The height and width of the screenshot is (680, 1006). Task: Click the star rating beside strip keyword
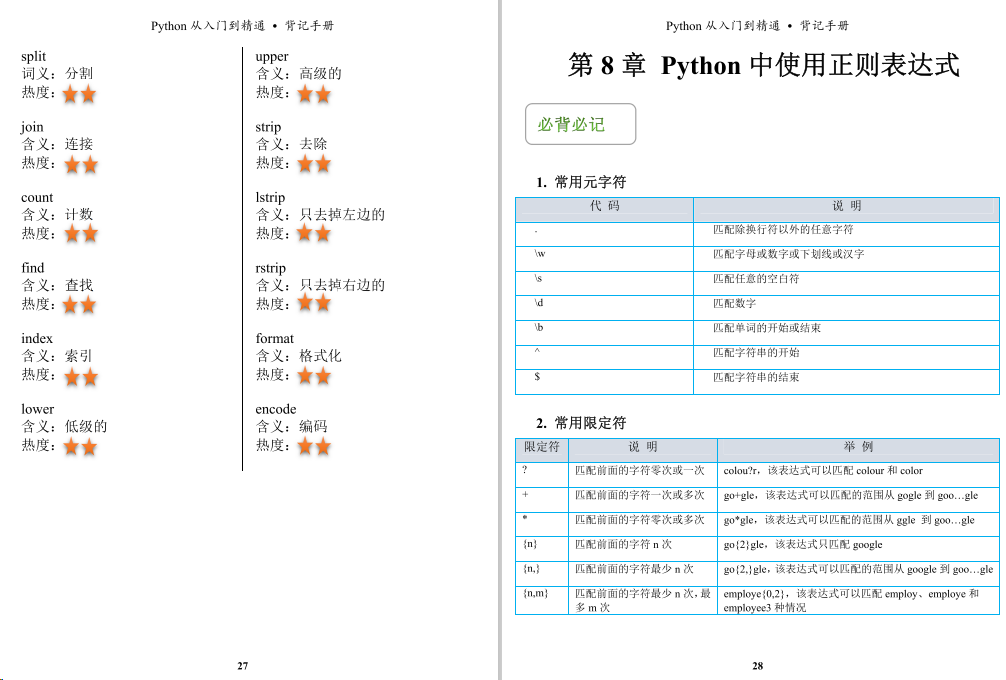tap(314, 165)
